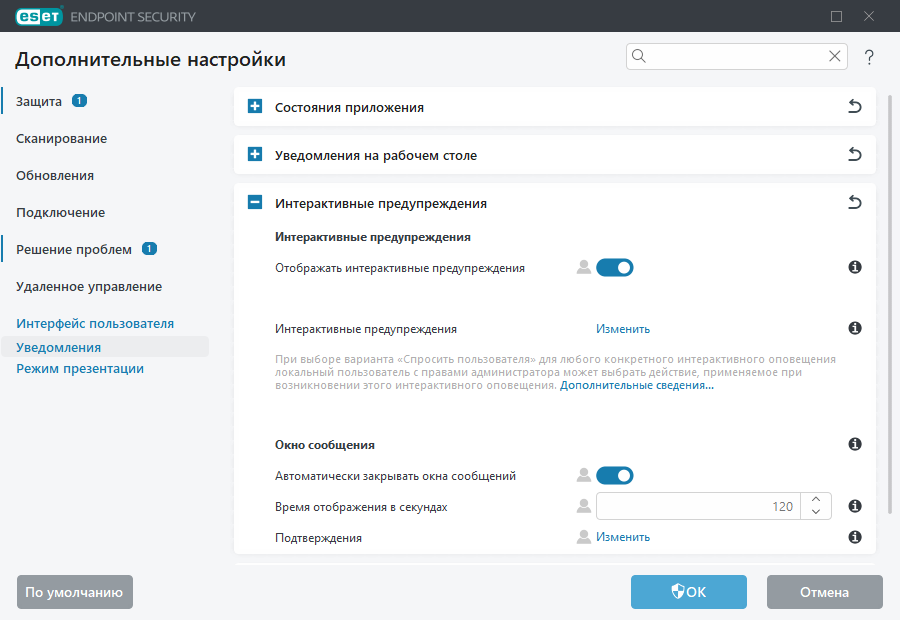Image resolution: width=900 pixels, height=620 pixels.
Task: Click the revert icon for Интерактивные предупреждения section
Action: pos(855,202)
